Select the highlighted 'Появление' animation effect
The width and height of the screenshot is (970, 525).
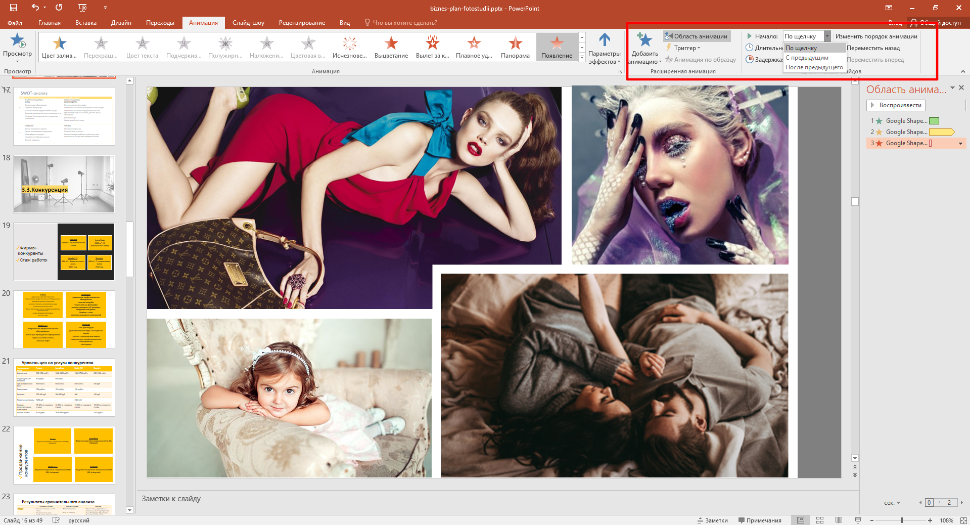coord(557,46)
